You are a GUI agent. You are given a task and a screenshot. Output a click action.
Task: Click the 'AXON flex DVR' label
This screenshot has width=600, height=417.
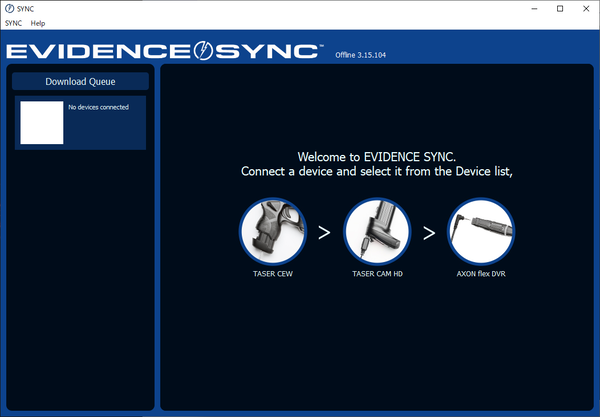pyautogui.click(x=481, y=274)
